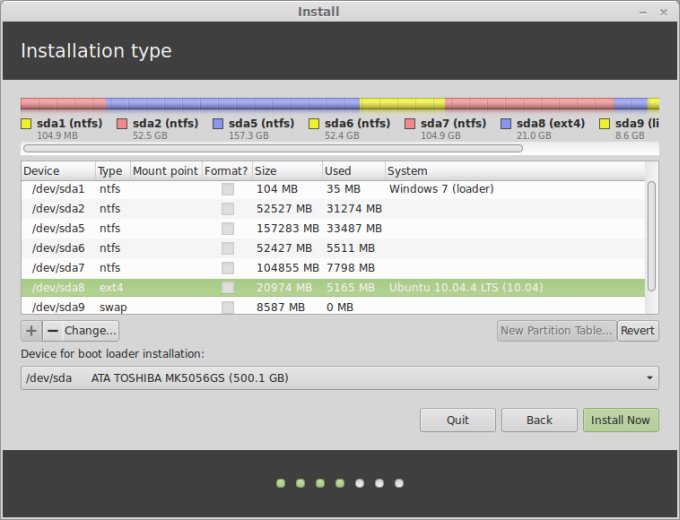Open the Change... partition dialog
Viewport: 680px width, 520px height.
[x=91, y=331]
